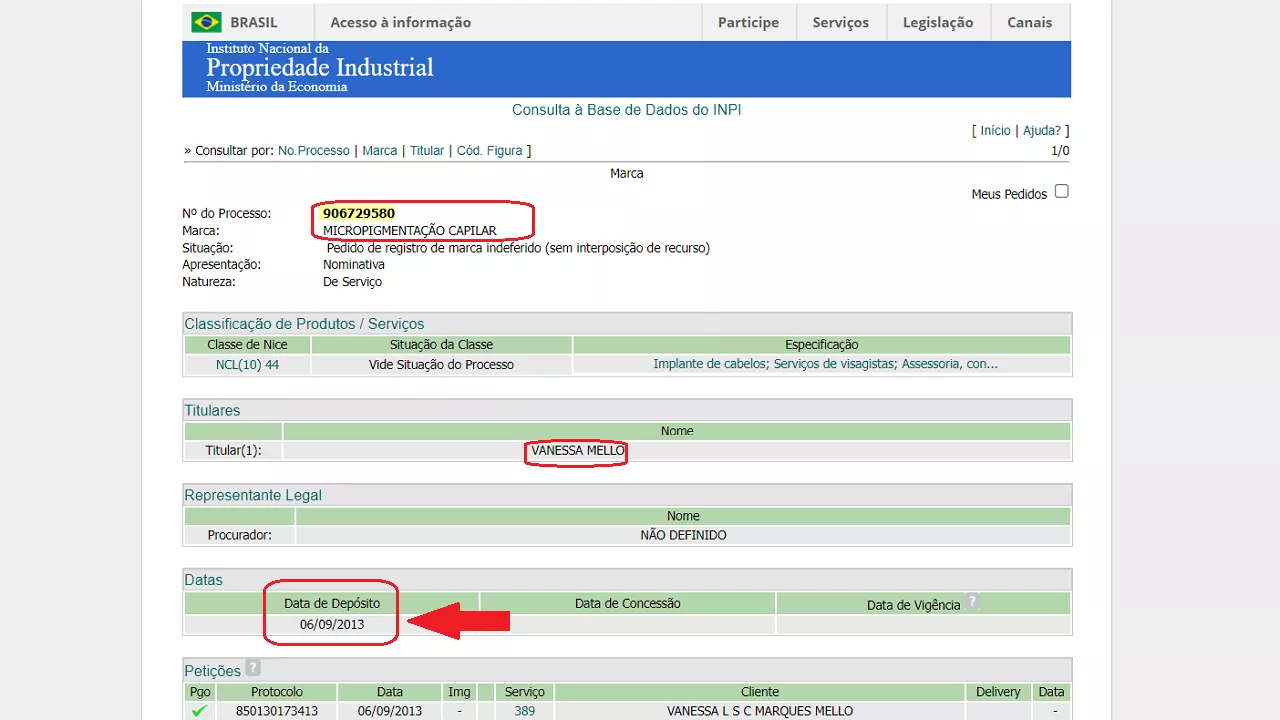Viewport: 1280px width, 720px height.
Task: Select protocol number 850130173413
Action: tap(277, 711)
